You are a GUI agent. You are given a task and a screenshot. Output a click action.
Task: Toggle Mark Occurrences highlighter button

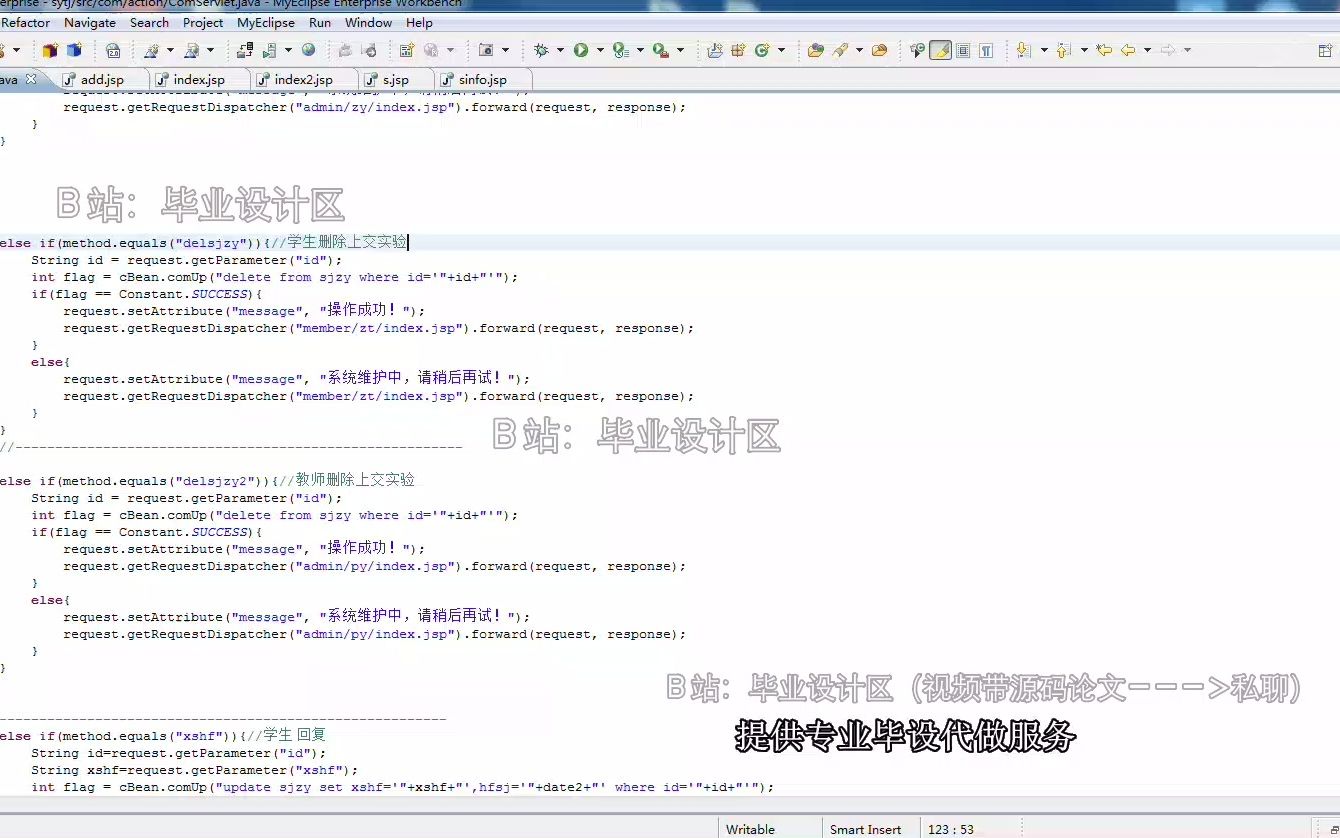pos(940,50)
